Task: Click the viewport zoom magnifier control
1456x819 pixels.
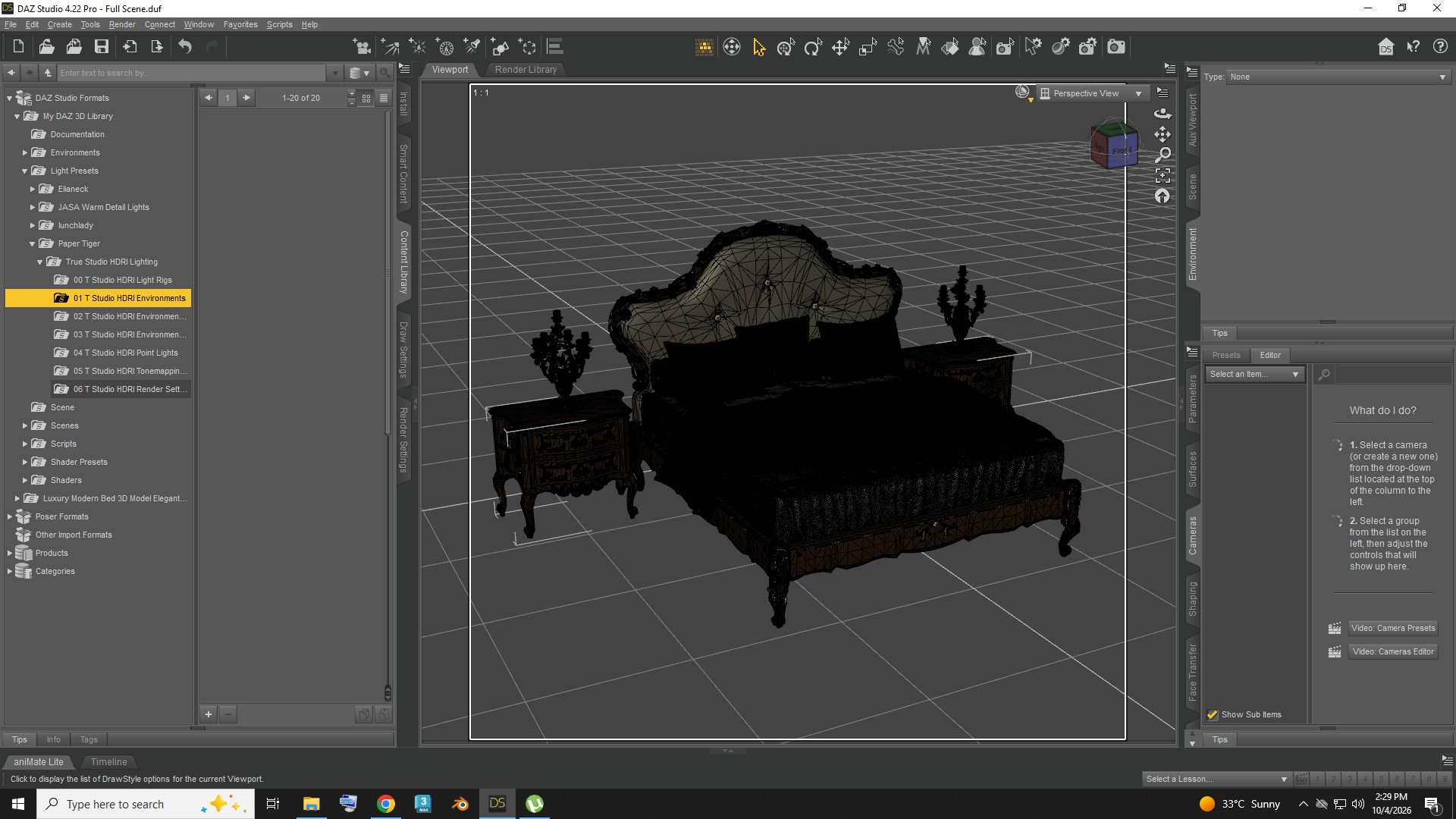Action: pos(1163,155)
